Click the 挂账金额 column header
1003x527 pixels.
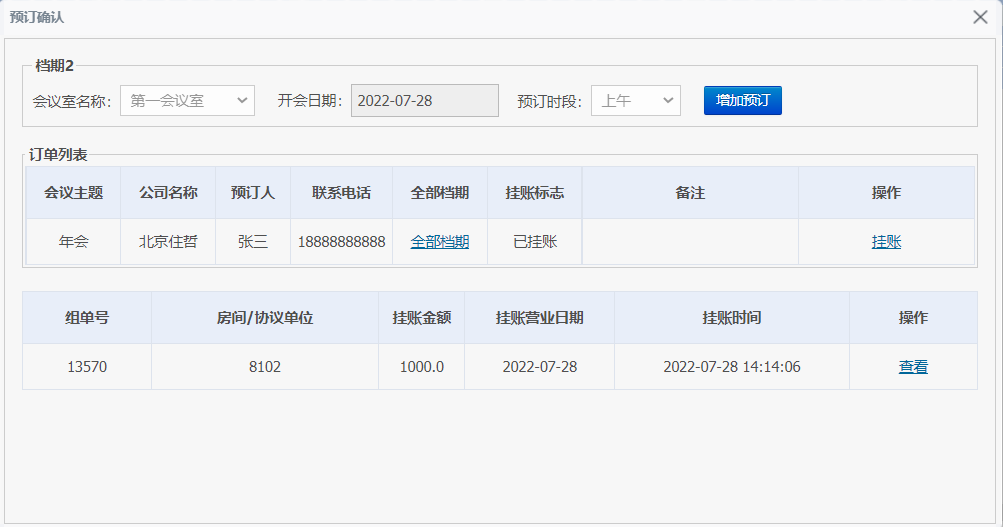point(422,318)
